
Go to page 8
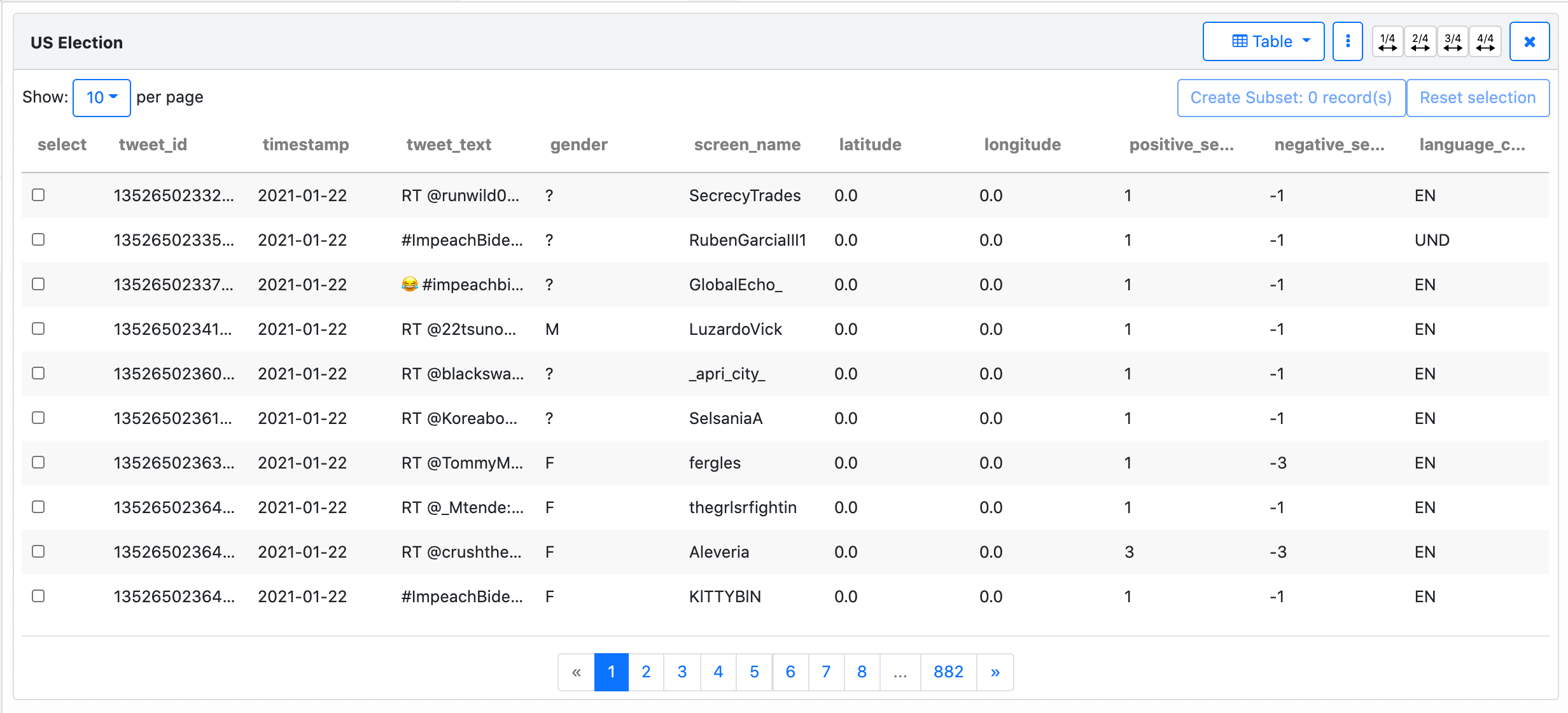pyautogui.click(x=862, y=672)
